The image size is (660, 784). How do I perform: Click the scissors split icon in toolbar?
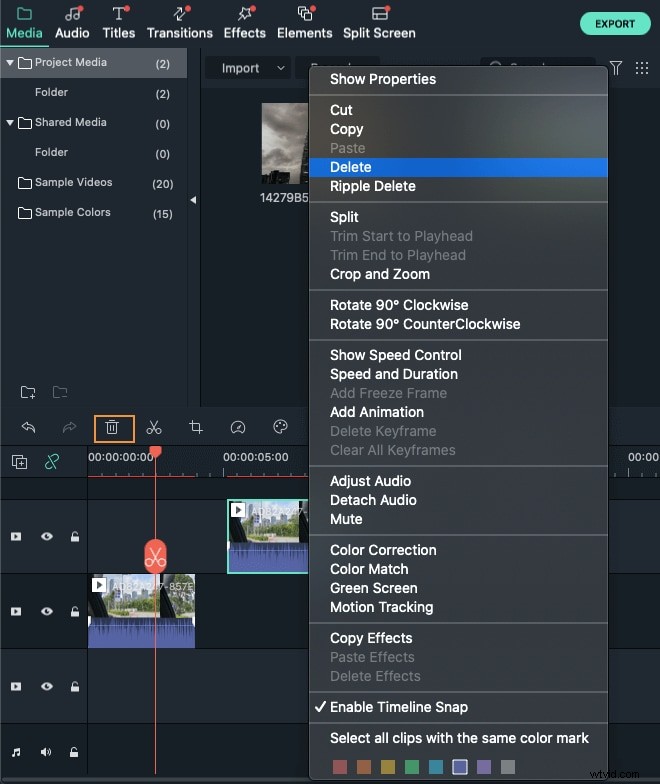point(154,428)
